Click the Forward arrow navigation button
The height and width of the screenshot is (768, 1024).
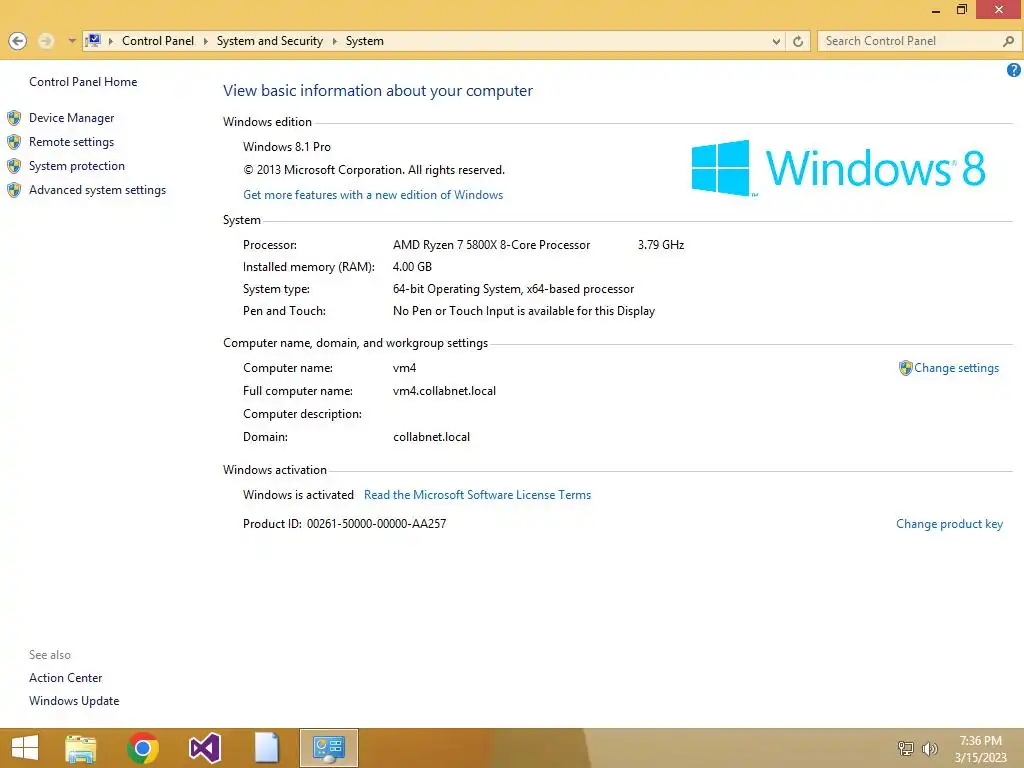click(x=46, y=41)
